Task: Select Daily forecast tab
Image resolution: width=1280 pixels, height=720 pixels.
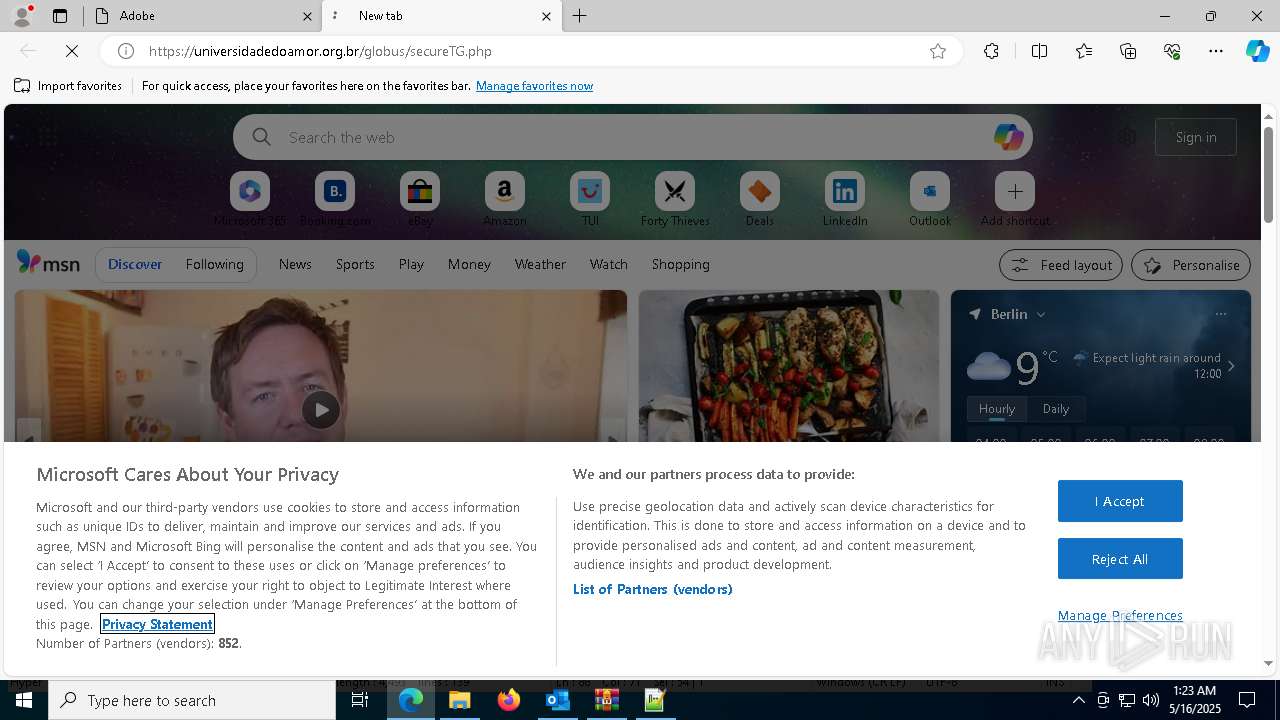Action: (x=1056, y=409)
